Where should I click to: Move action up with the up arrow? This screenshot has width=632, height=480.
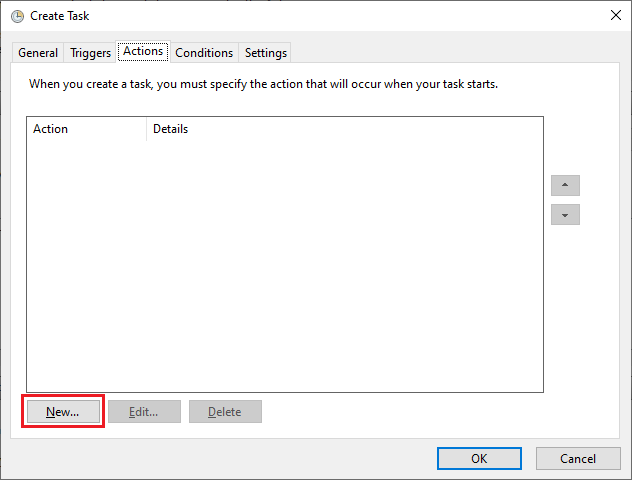point(565,185)
